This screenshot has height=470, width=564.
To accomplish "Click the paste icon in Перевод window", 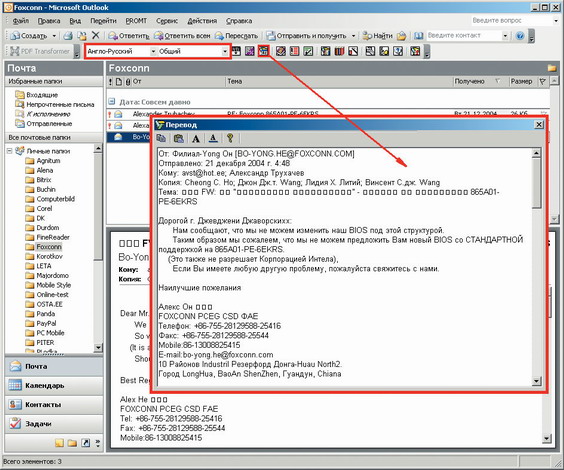I will (178, 138).
